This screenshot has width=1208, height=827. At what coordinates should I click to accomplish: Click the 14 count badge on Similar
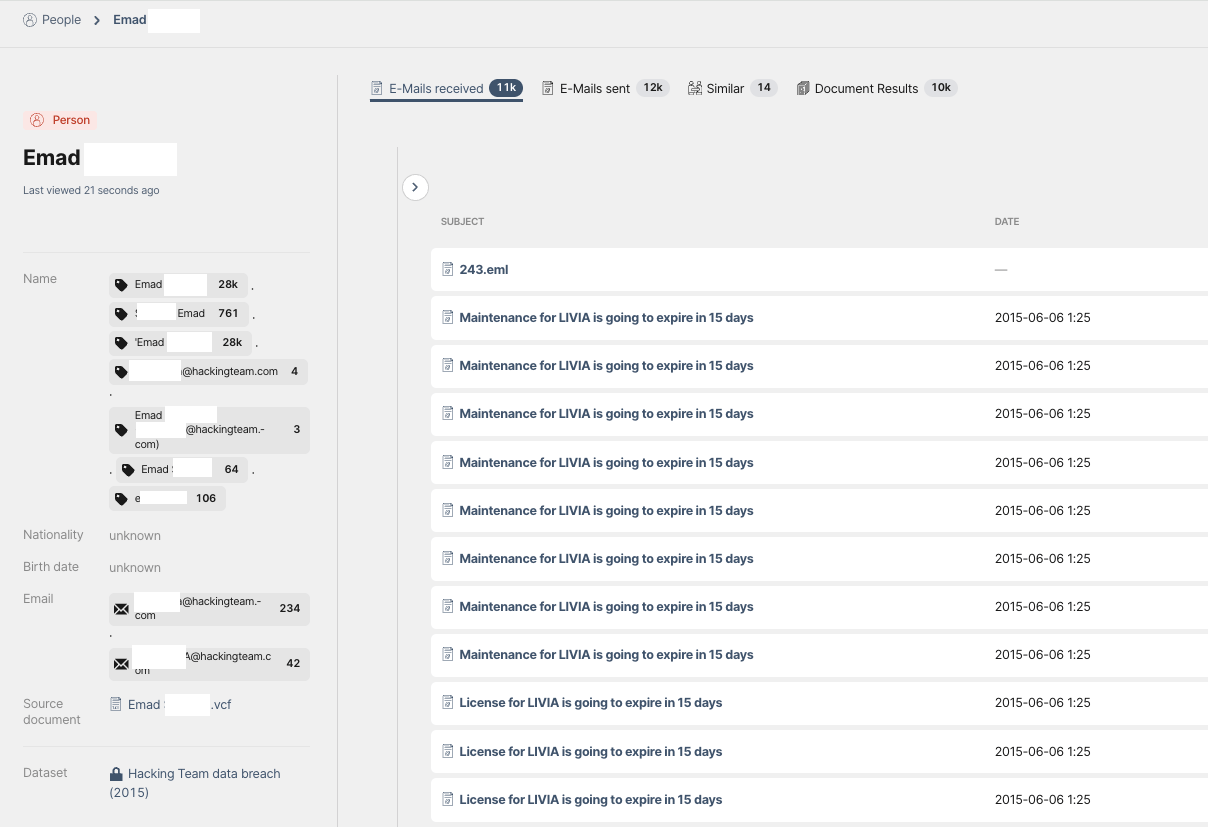[764, 88]
